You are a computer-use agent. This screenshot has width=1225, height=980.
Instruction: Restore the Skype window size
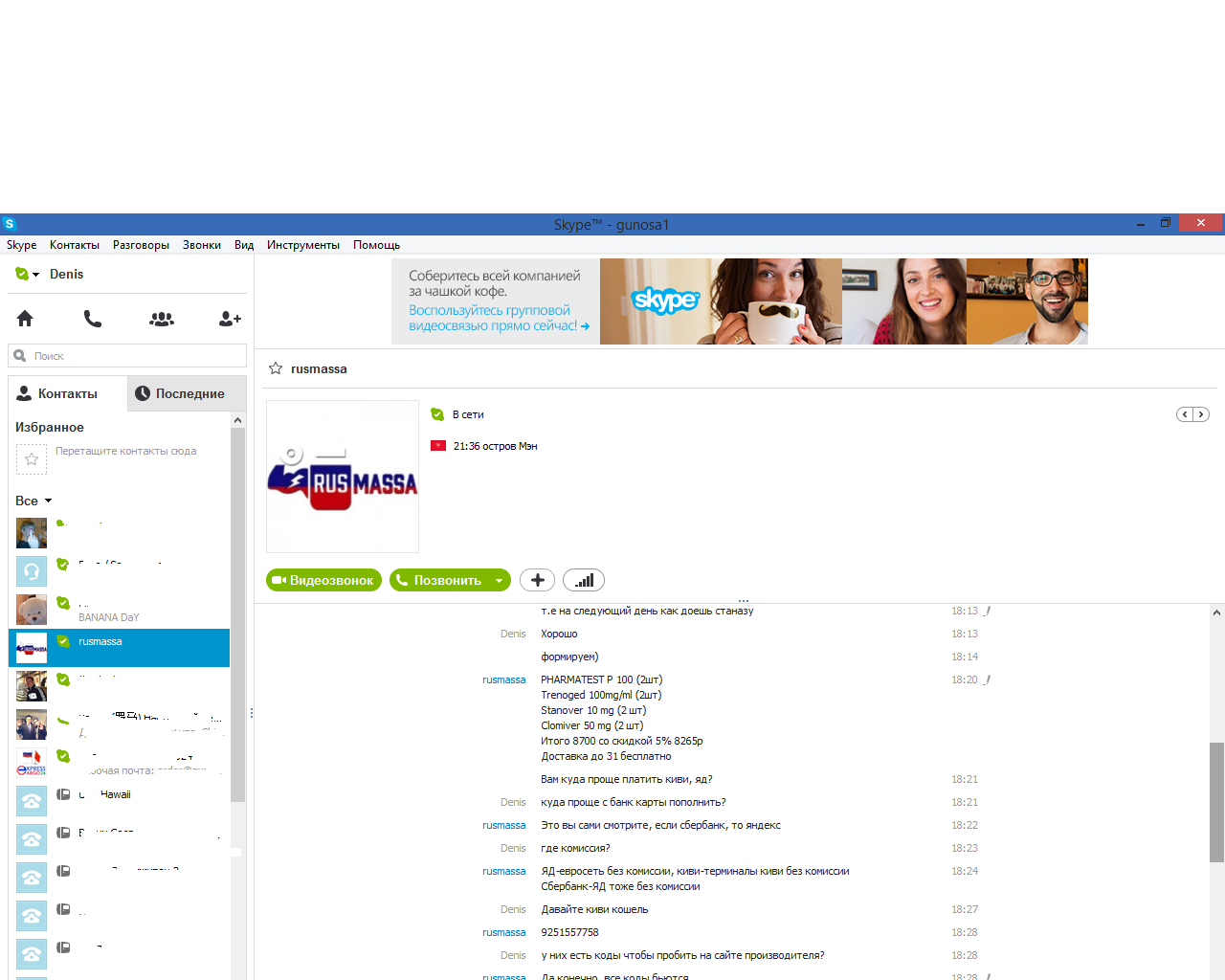pyautogui.click(x=1166, y=223)
